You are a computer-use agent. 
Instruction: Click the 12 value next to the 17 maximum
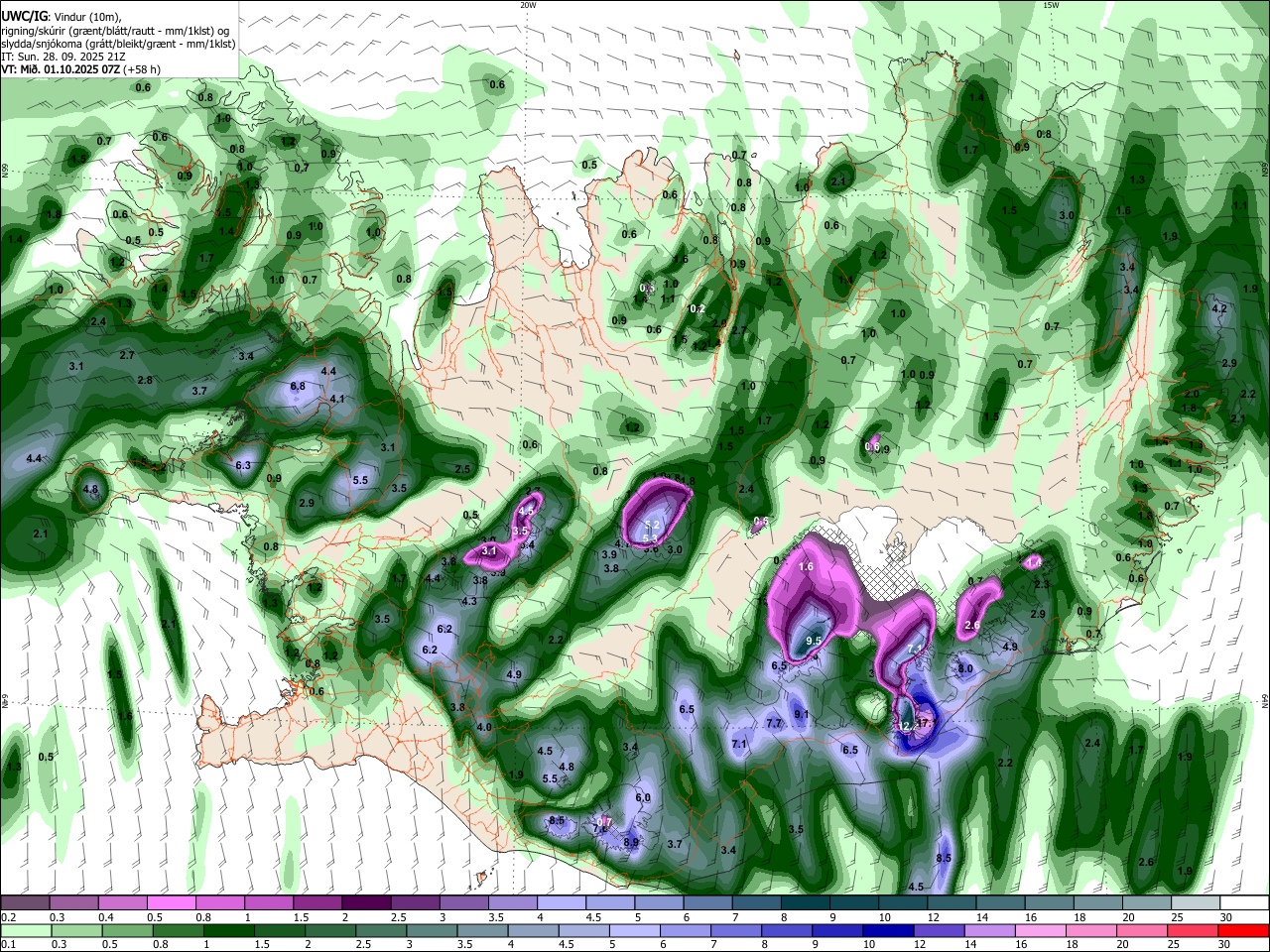tap(905, 726)
